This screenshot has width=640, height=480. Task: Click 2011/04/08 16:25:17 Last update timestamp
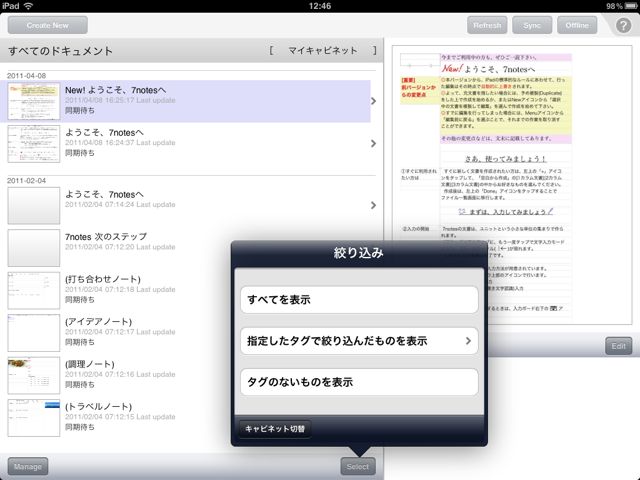pos(120,100)
